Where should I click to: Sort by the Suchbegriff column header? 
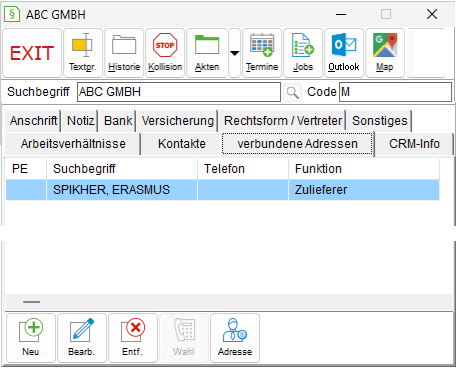pyautogui.click(x=122, y=169)
